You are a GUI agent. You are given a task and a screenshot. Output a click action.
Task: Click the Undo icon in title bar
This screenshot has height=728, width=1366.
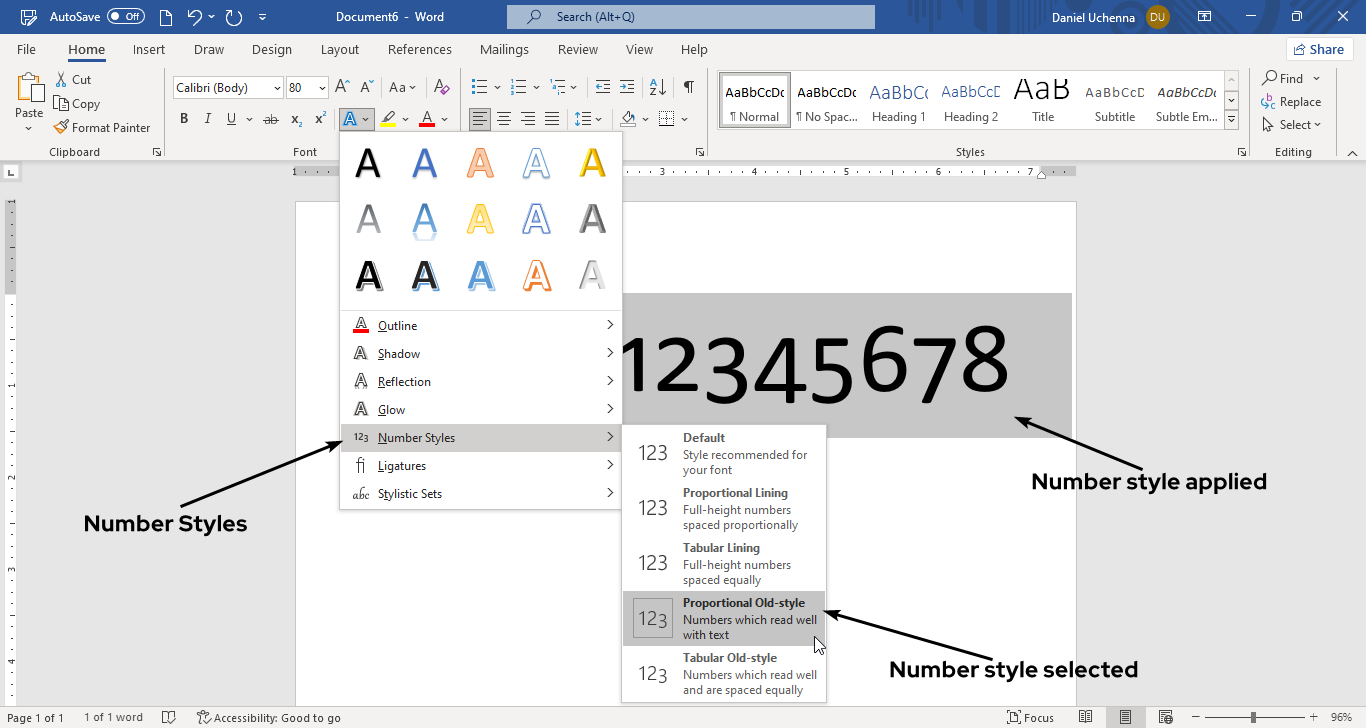pyautogui.click(x=195, y=17)
